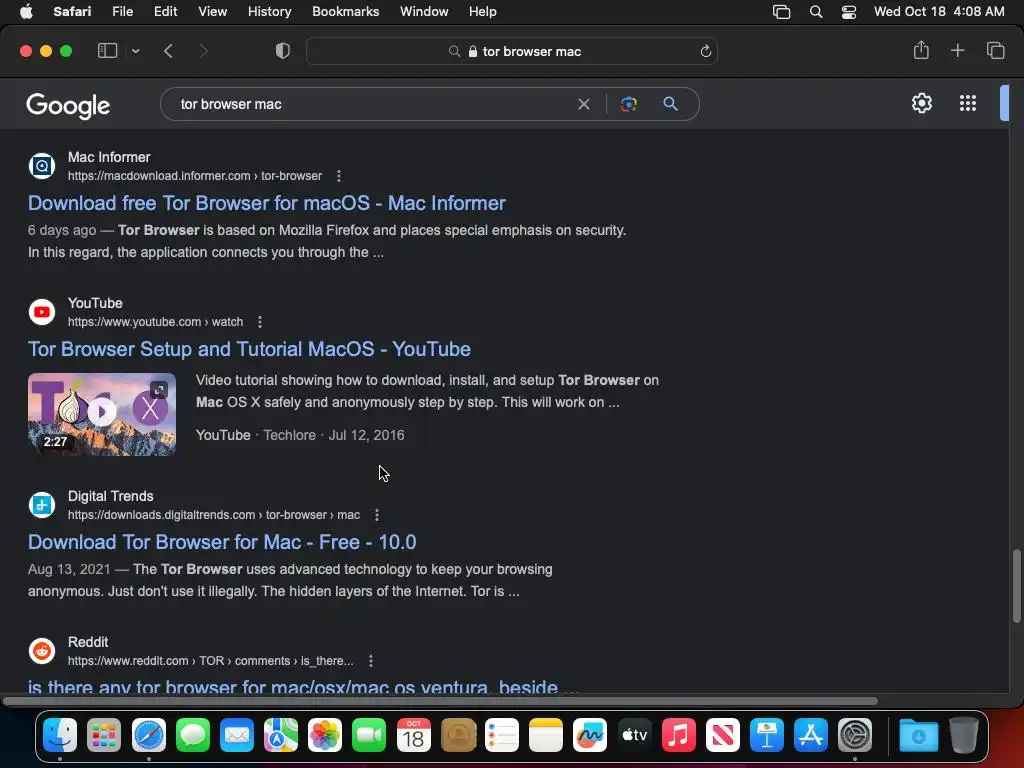Open Download free Tor Browser Mac Informer link

[266, 203]
